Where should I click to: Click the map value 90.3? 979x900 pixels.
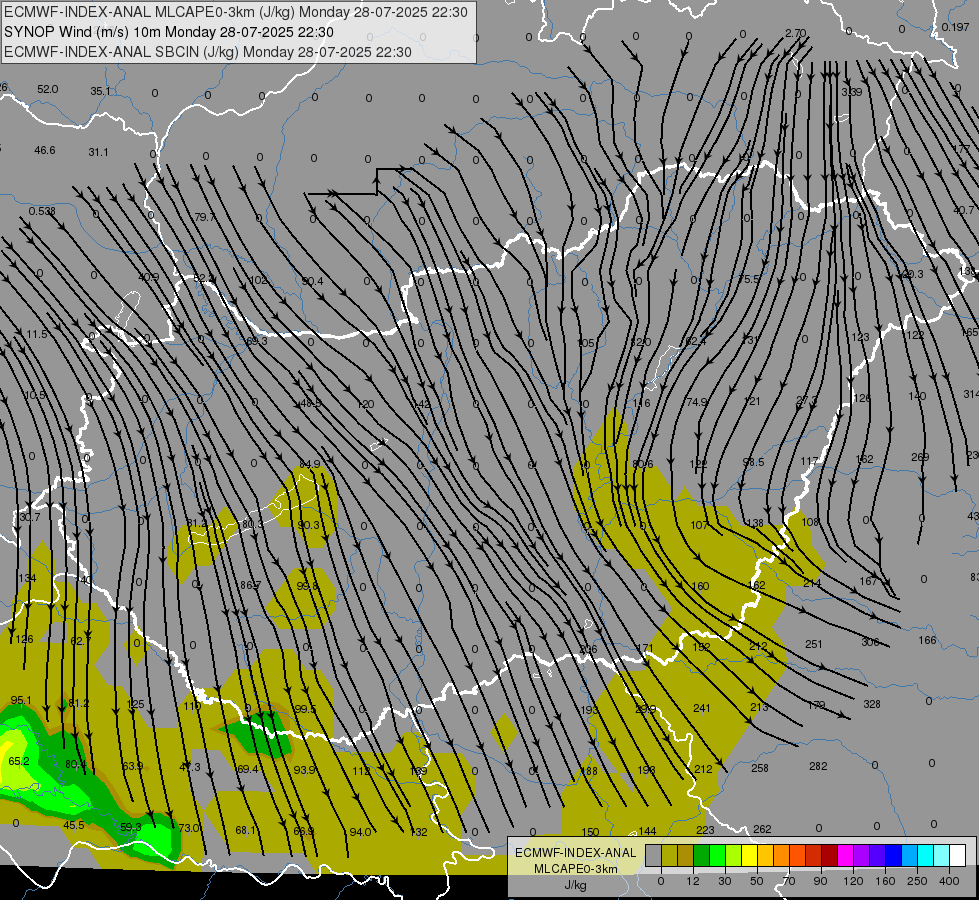pos(308,525)
